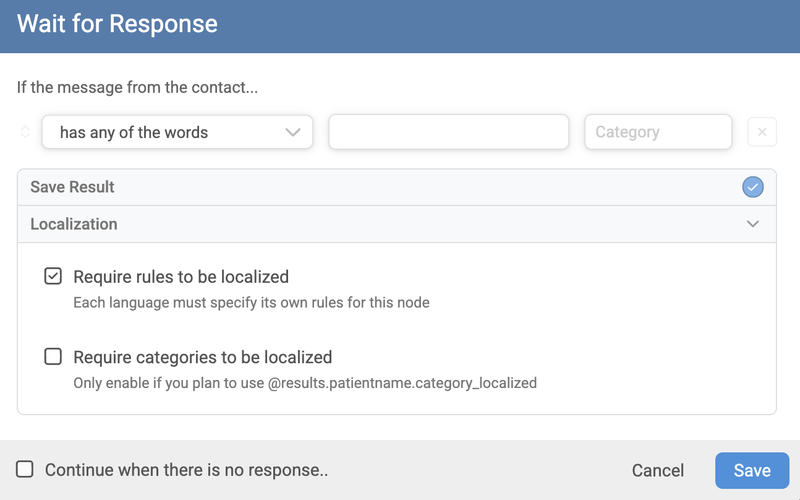Click the "Continue when there is no response" label
800x500 pixels.
point(187,470)
